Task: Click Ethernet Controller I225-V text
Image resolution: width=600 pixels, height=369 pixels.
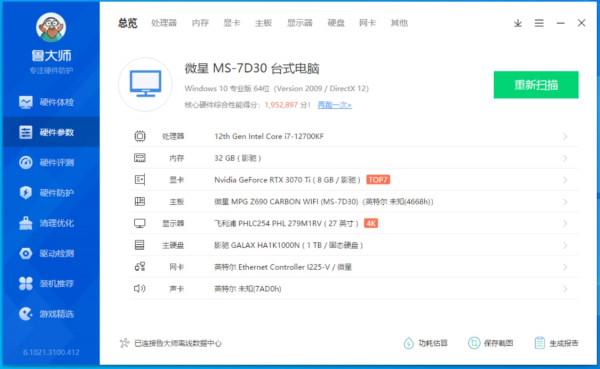Action: [284, 267]
